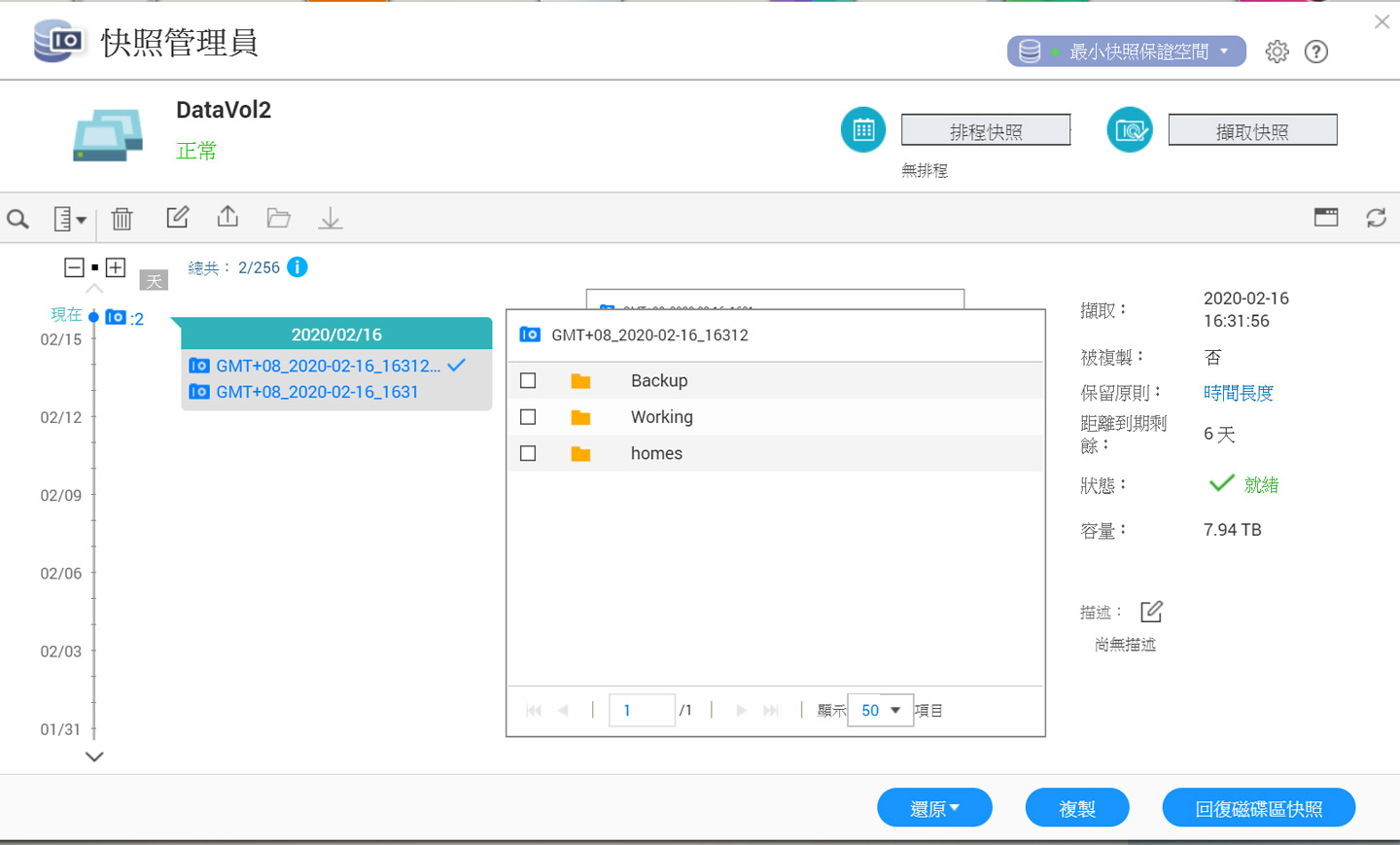This screenshot has height=845, width=1400.
Task: Click the export snapshot upload icon
Action: pyautogui.click(x=227, y=217)
